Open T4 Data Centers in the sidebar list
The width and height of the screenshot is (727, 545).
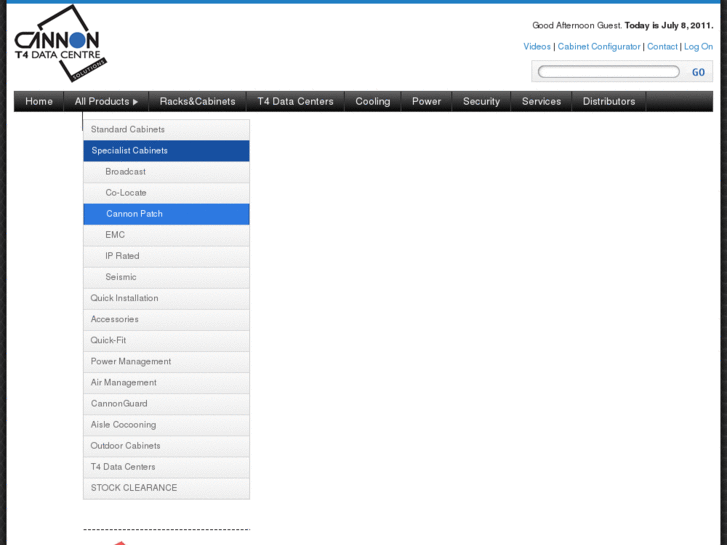click(x=166, y=467)
